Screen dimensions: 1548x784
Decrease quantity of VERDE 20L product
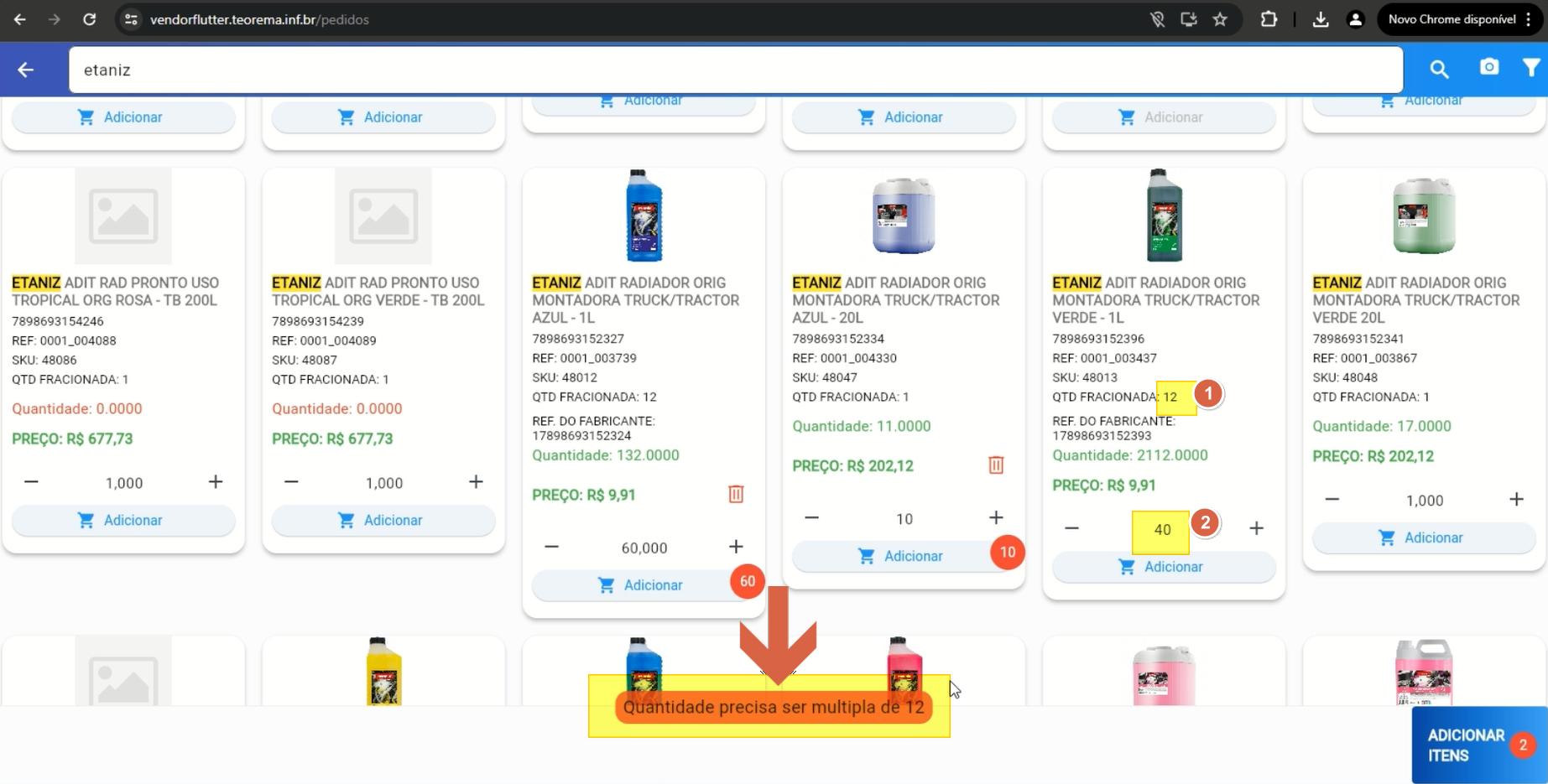1332,500
